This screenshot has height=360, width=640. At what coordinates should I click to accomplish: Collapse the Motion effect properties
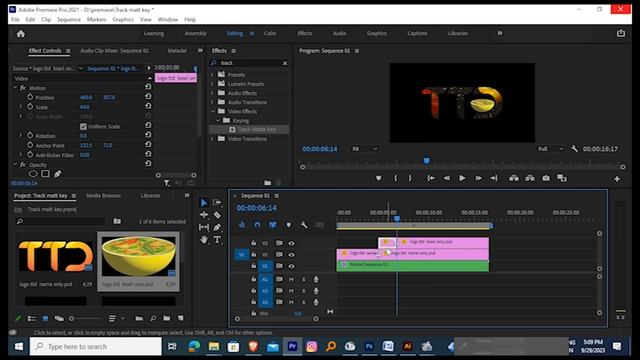[x=16, y=88]
